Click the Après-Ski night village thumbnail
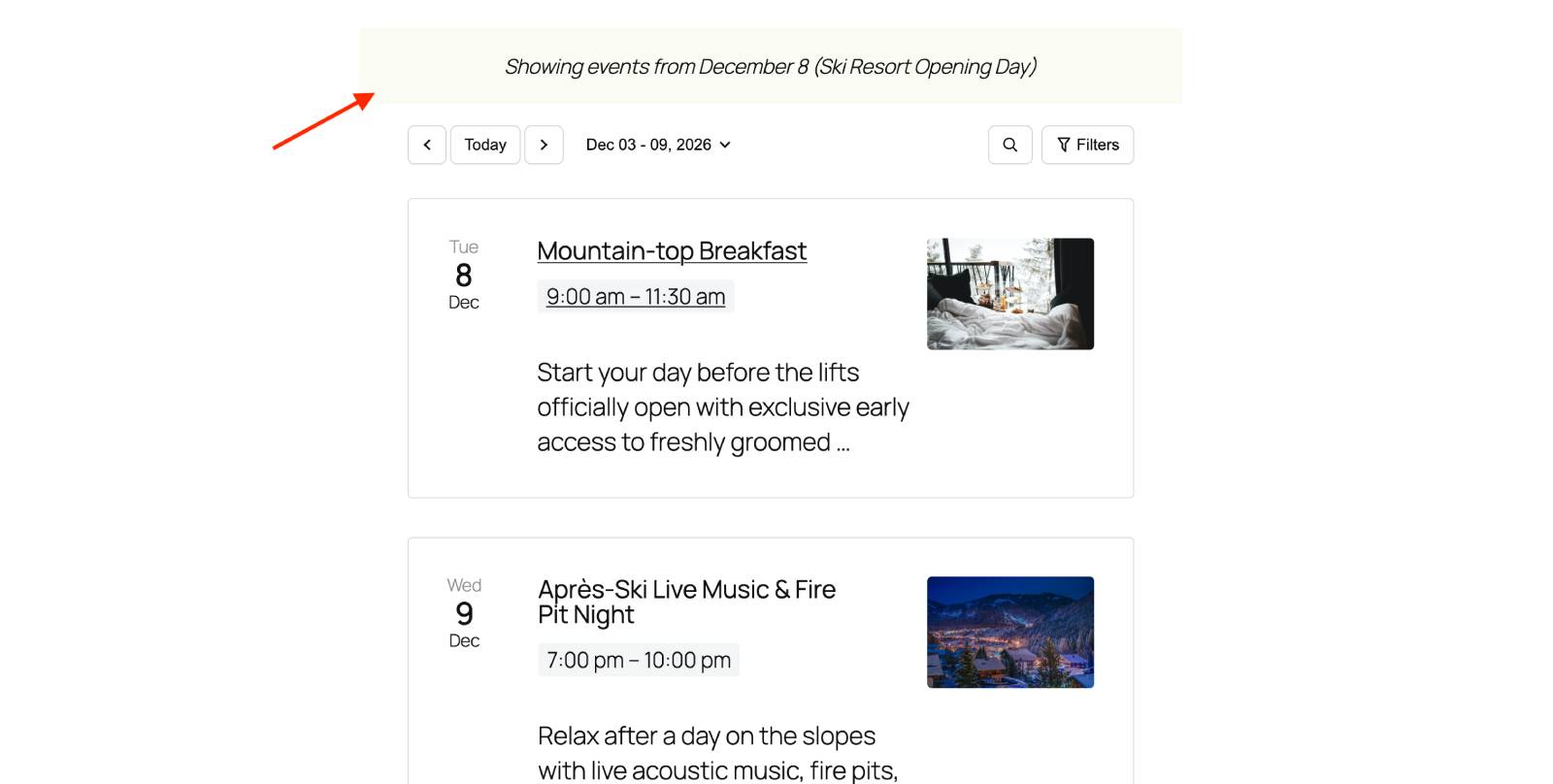Image resolution: width=1553 pixels, height=784 pixels. 1009,633
